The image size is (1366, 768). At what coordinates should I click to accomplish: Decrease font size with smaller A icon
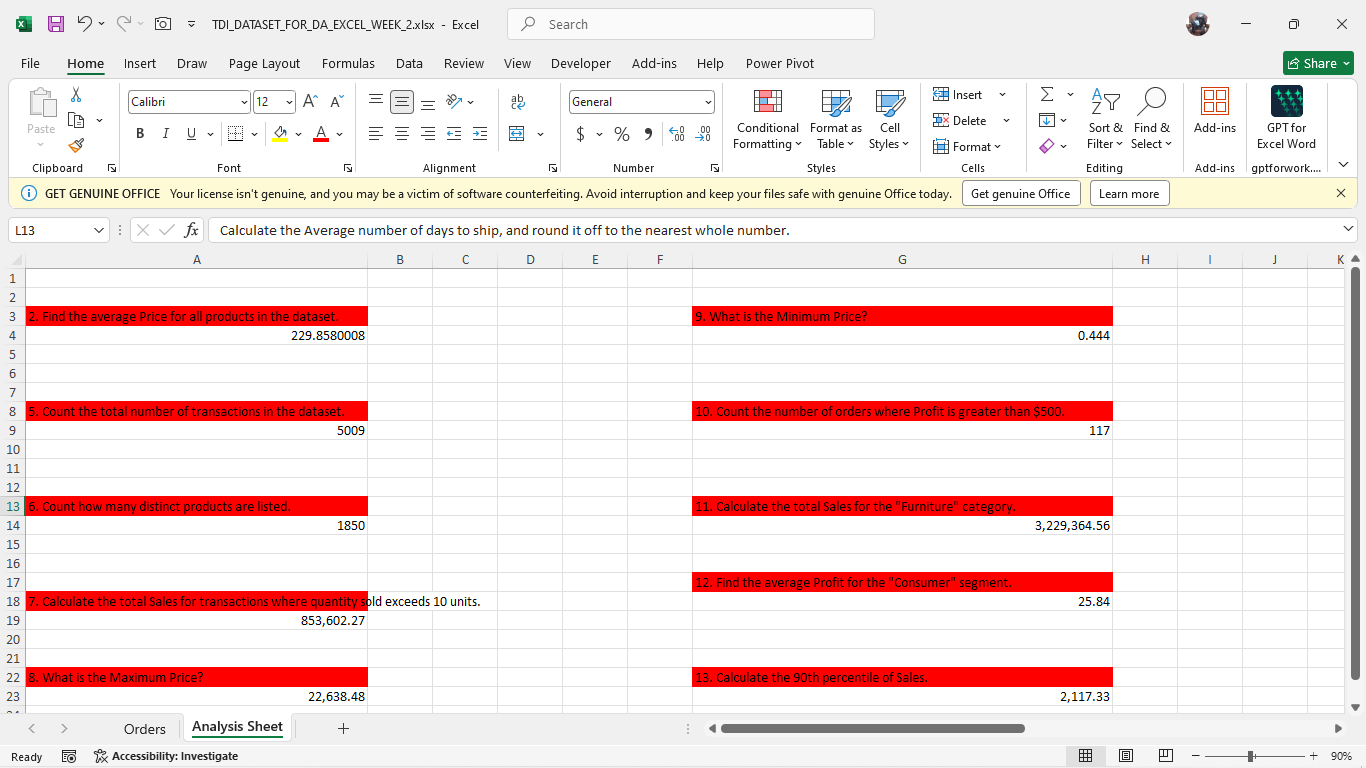(336, 102)
